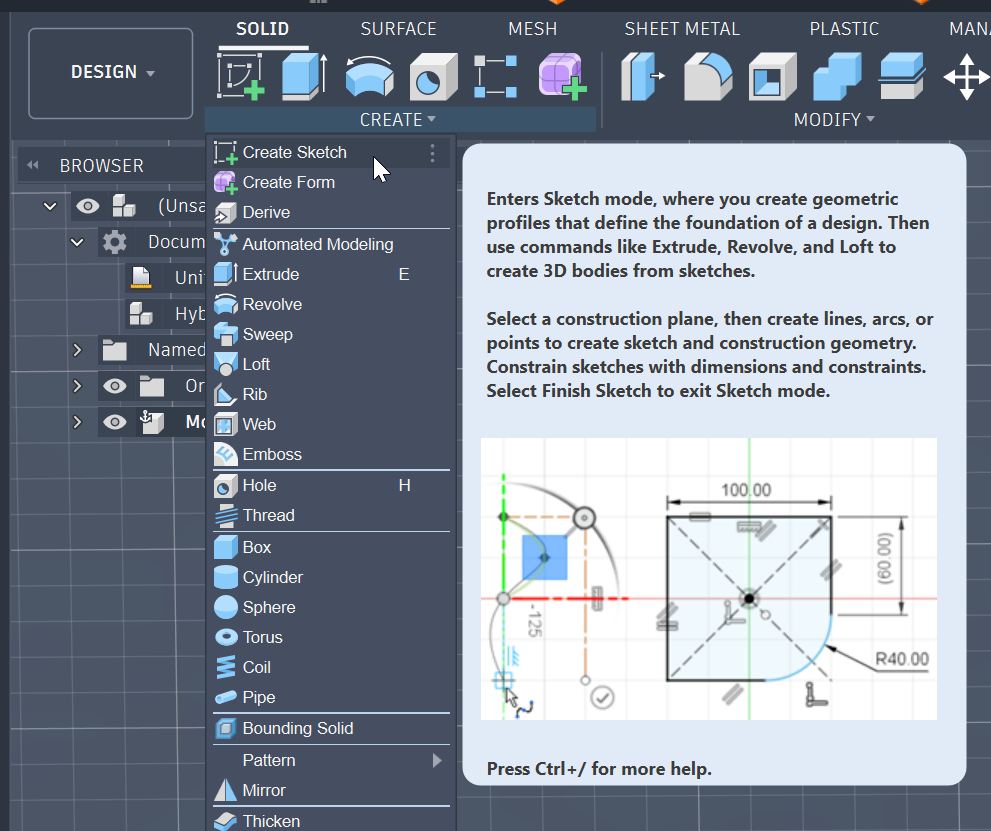Toggle the eye icon on the anchored body row
This screenshot has height=831, width=991.
point(115,421)
